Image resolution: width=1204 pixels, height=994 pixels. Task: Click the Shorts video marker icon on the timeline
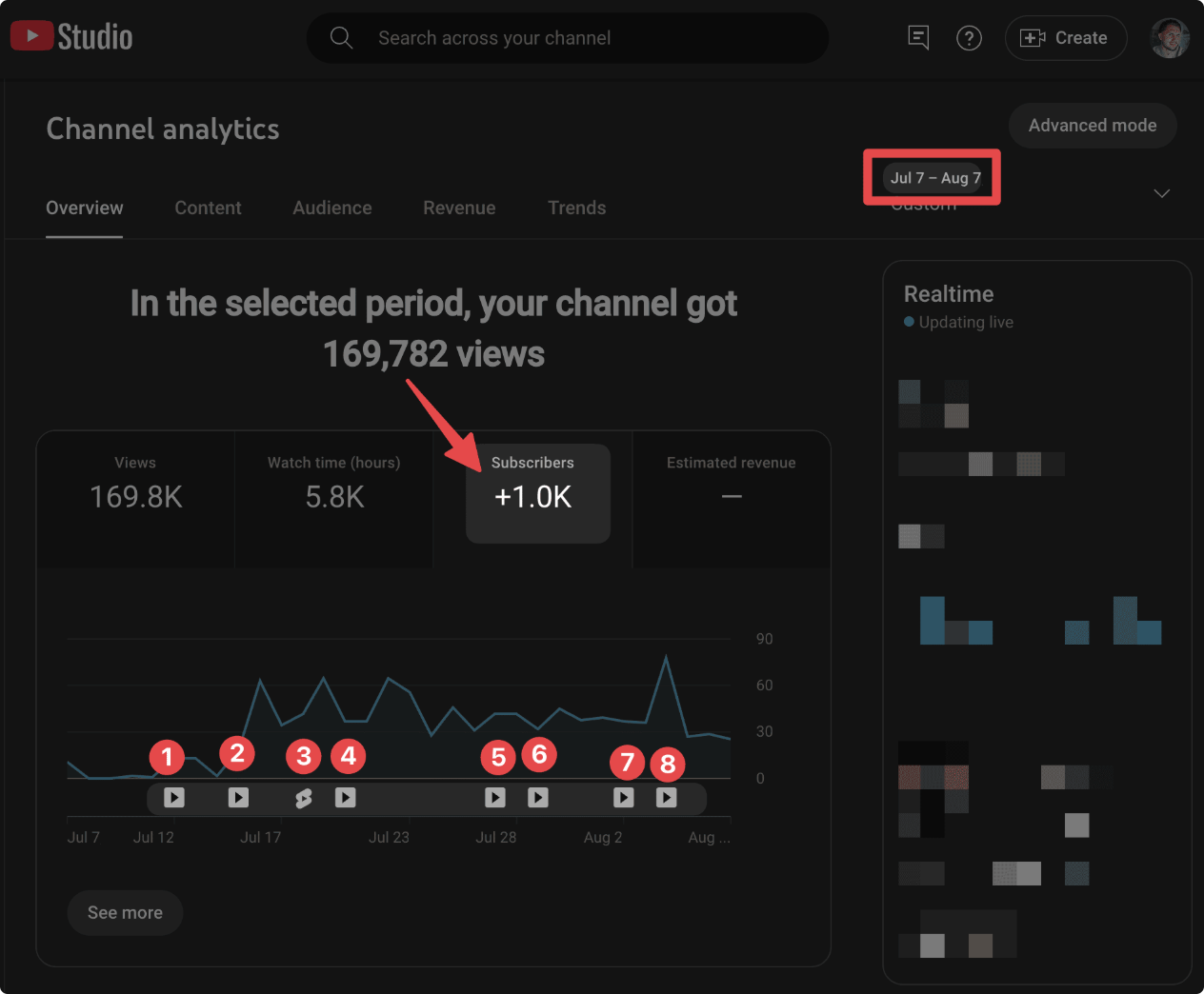(304, 798)
